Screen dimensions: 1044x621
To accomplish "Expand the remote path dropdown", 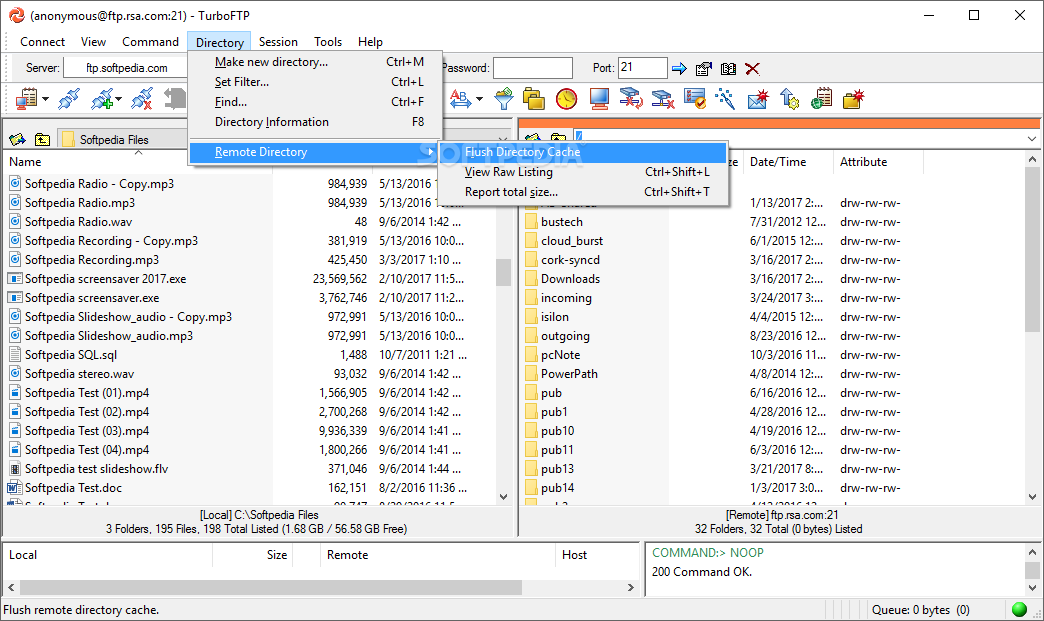I will click(1031, 138).
